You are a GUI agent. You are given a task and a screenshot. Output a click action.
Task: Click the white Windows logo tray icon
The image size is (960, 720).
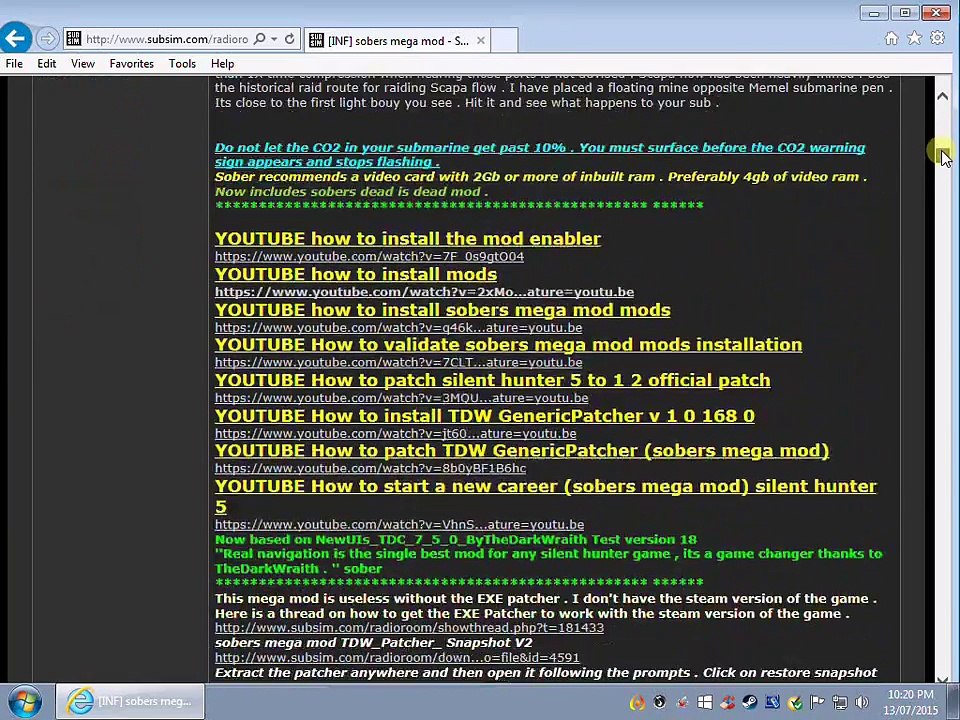click(705, 702)
